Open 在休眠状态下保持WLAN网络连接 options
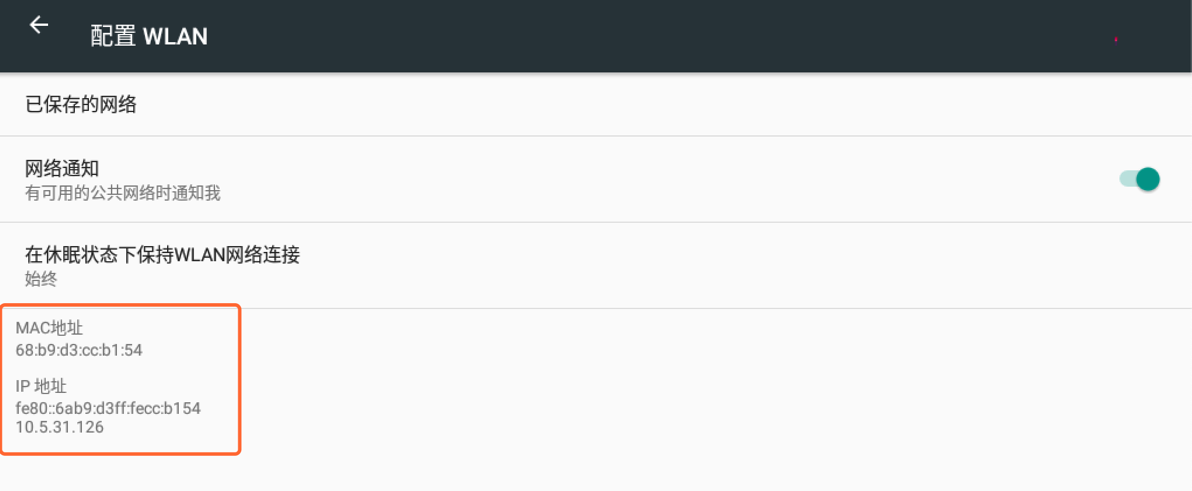This screenshot has height=491, width=1192. click(x=162, y=255)
